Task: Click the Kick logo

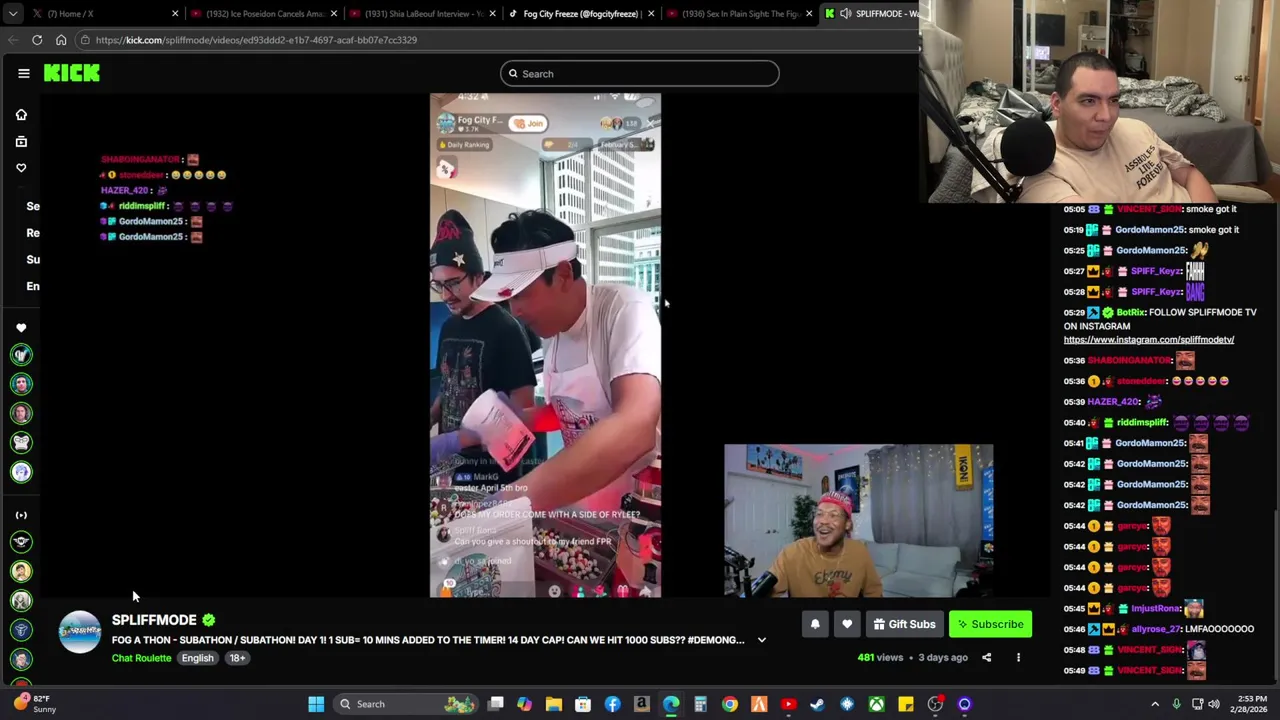Action: click(x=72, y=73)
